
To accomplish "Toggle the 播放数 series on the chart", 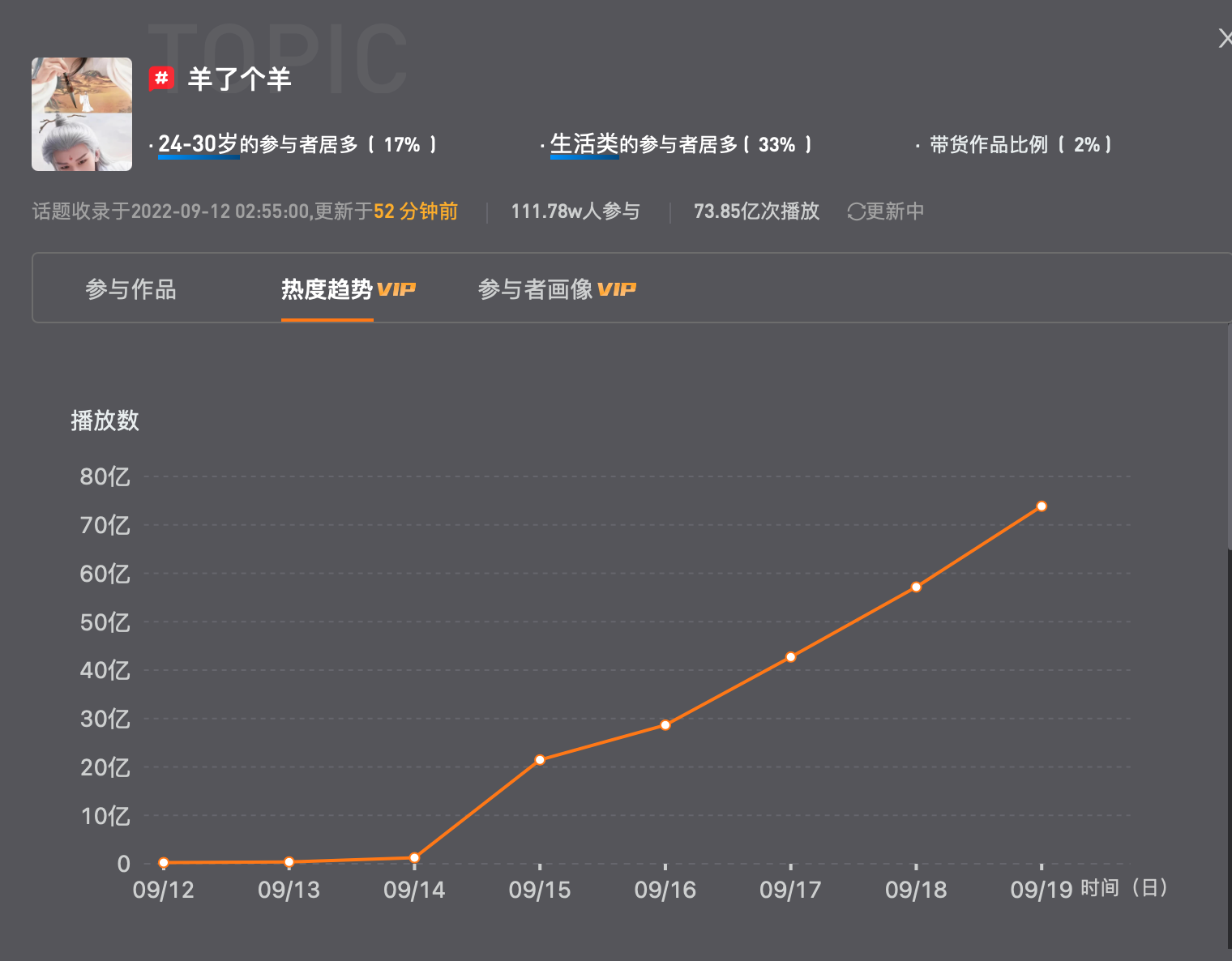I will [x=105, y=421].
